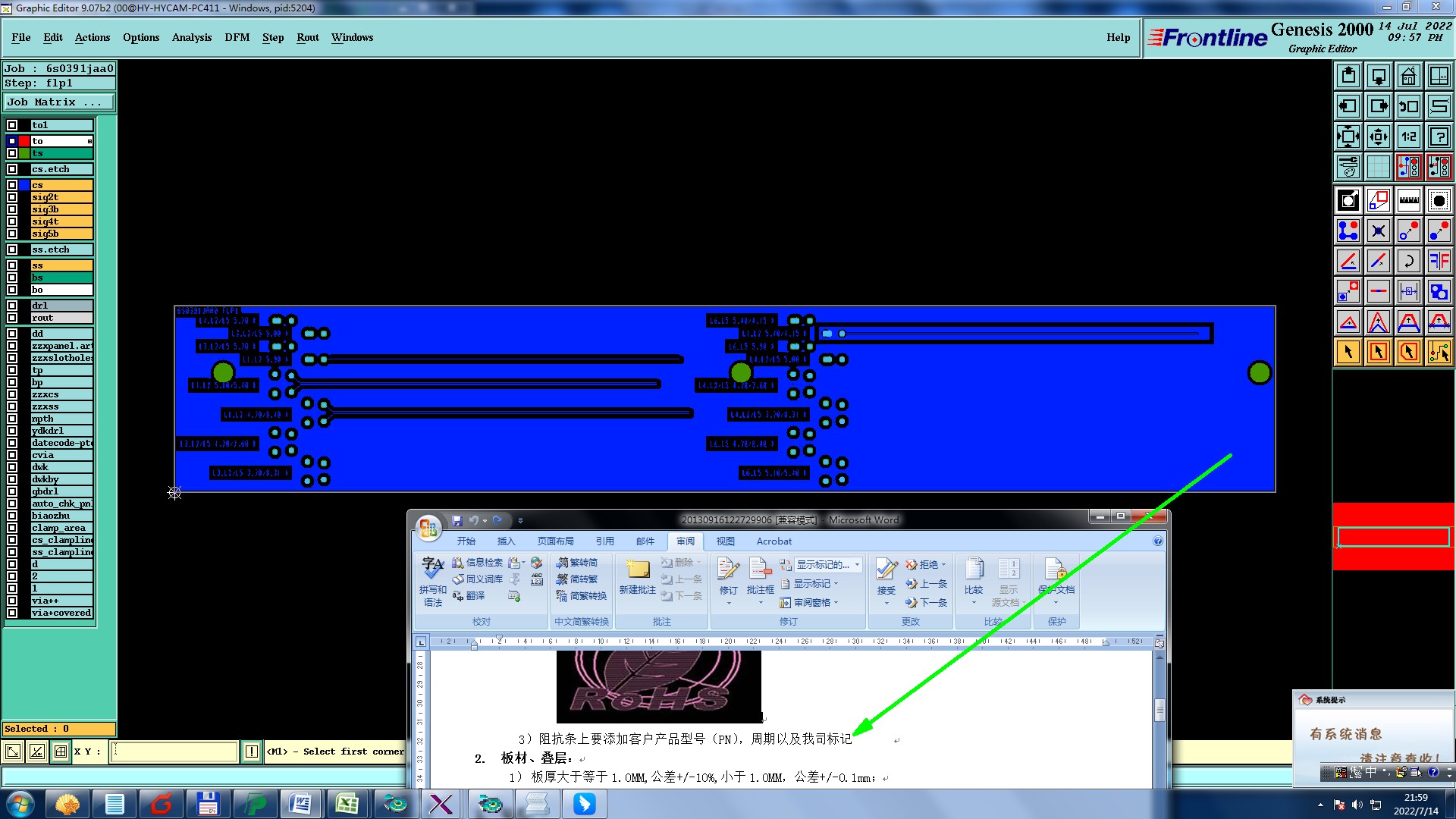The height and width of the screenshot is (819, 1456).
Task: Click the mirror F tool icon
Action: point(1439,261)
